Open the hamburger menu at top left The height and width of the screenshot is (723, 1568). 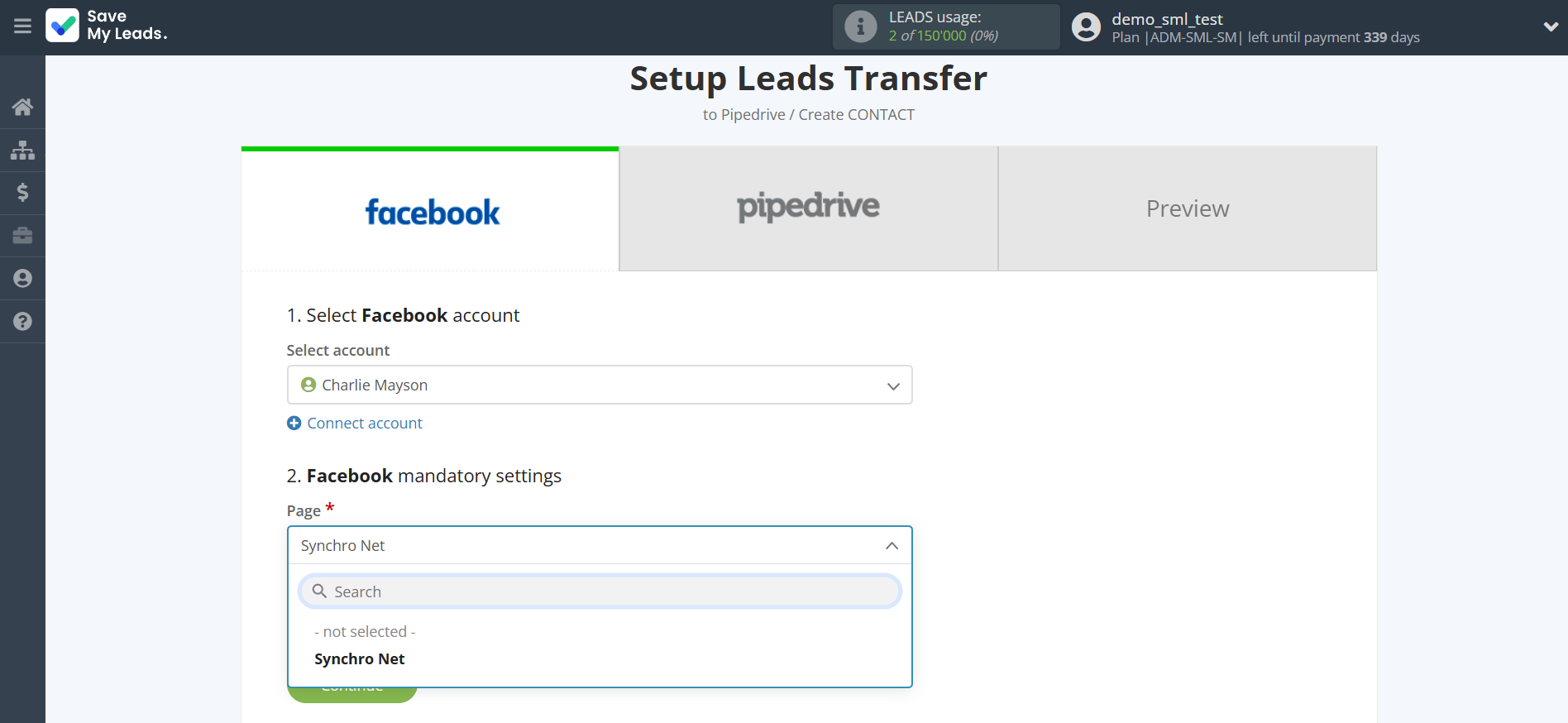[22, 26]
